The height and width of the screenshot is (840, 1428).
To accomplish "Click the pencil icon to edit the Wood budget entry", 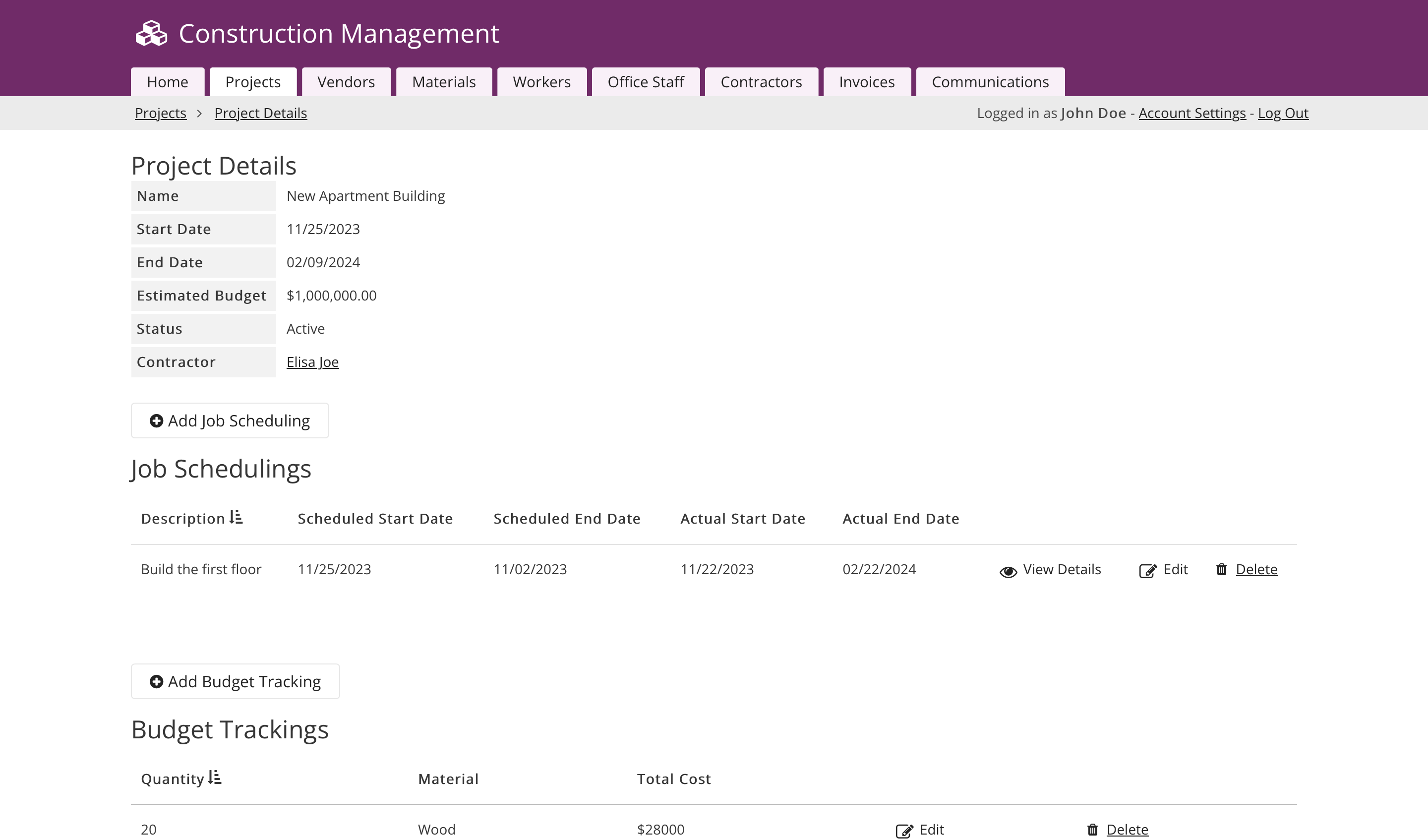I will (904, 829).
